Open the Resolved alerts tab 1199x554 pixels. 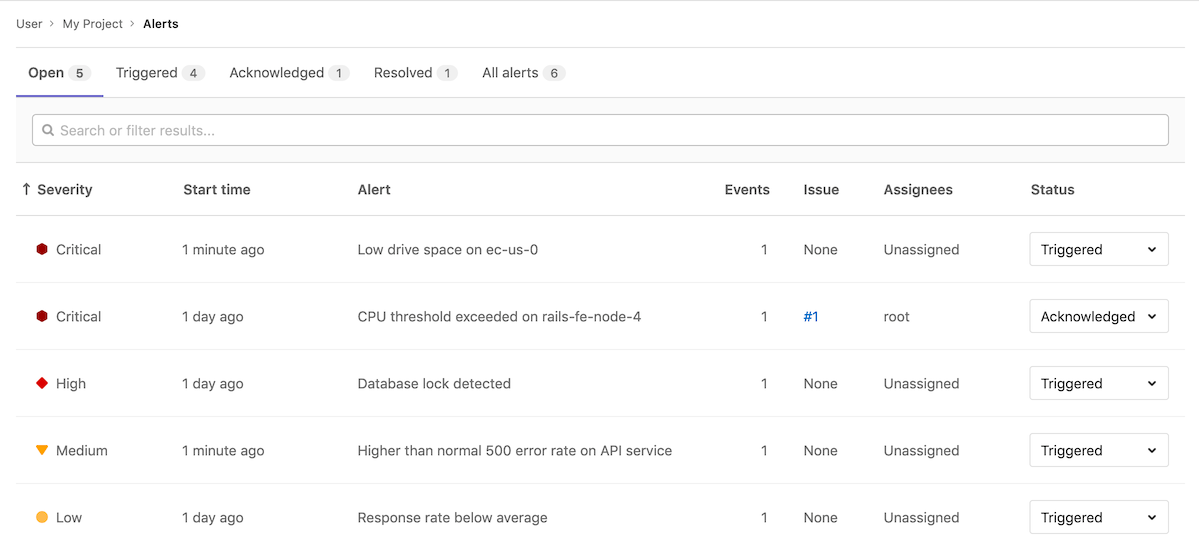pyautogui.click(x=415, y=73)
